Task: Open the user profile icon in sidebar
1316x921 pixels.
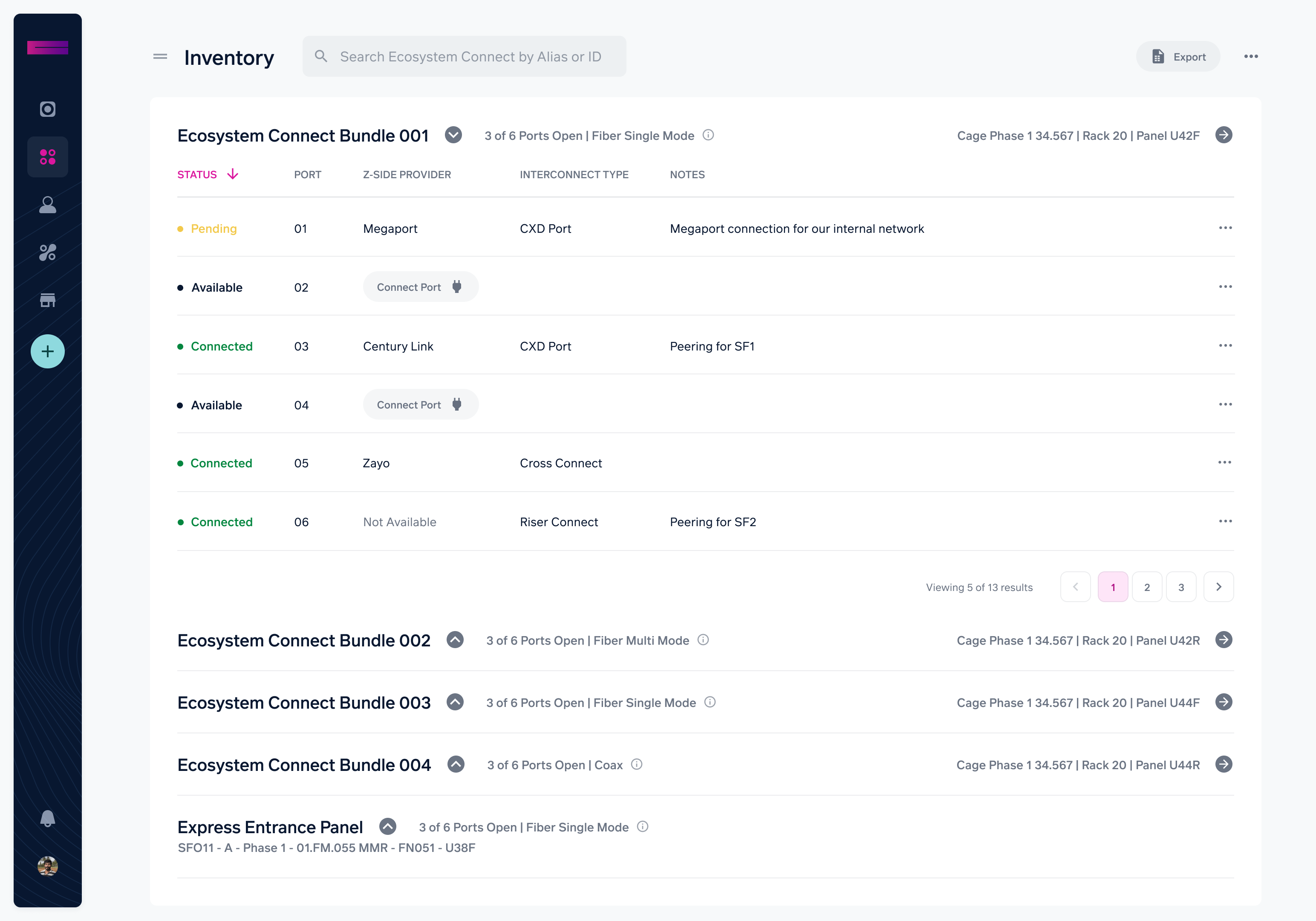Action: pyautogui.click(x=48, y=205)
